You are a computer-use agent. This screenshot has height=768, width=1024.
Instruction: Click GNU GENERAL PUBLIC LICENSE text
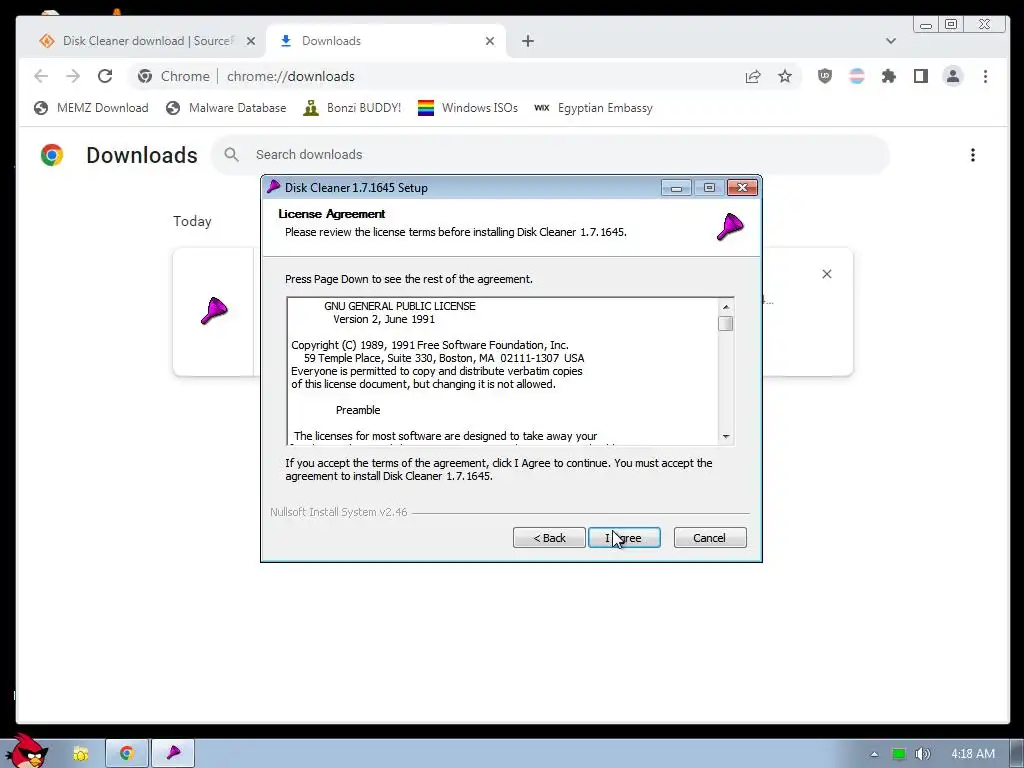(400, 306)
